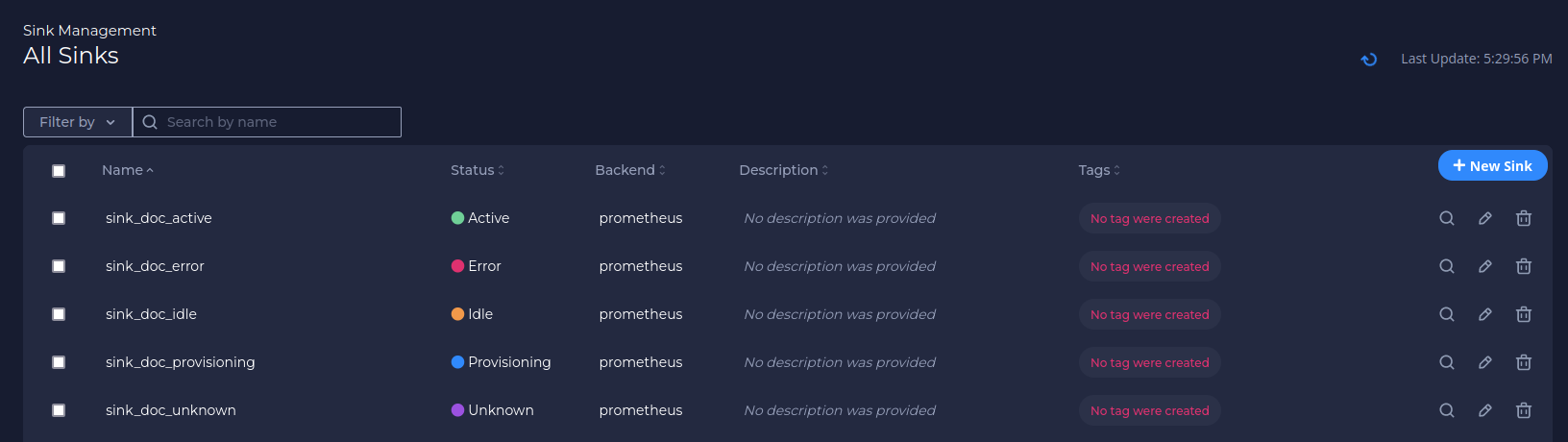Remove sink_doc_error via its trash icon

1523,266
